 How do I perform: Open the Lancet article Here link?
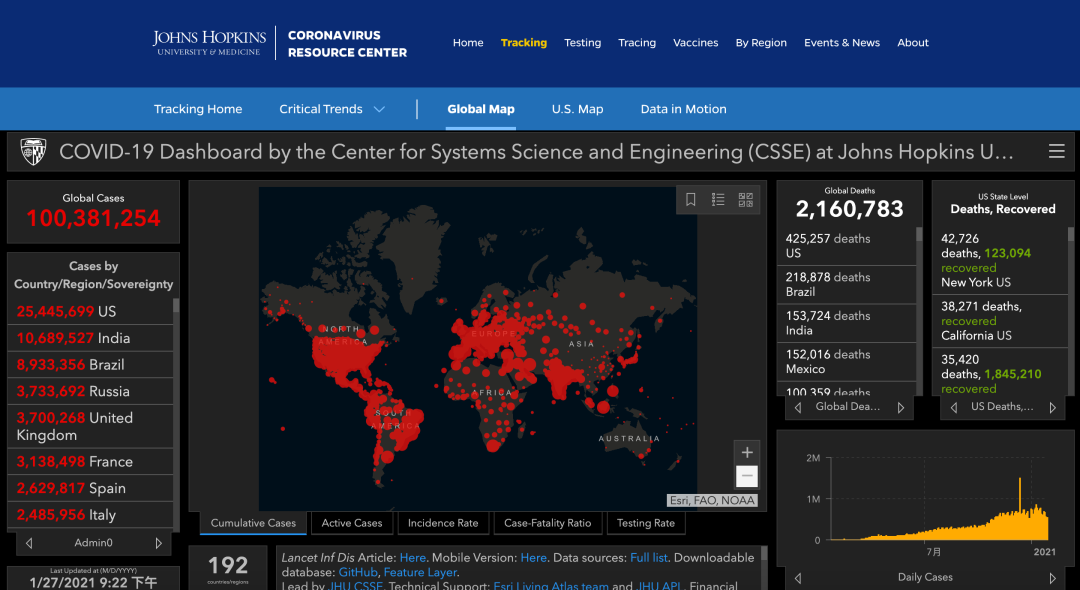413,558
